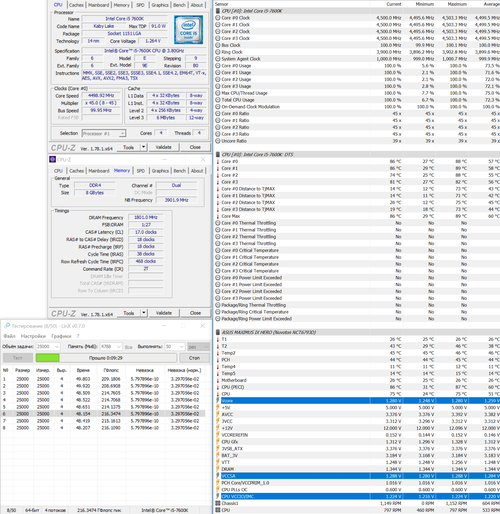
Task: Open the ? help menu in LinX
Action: point(78,336)
